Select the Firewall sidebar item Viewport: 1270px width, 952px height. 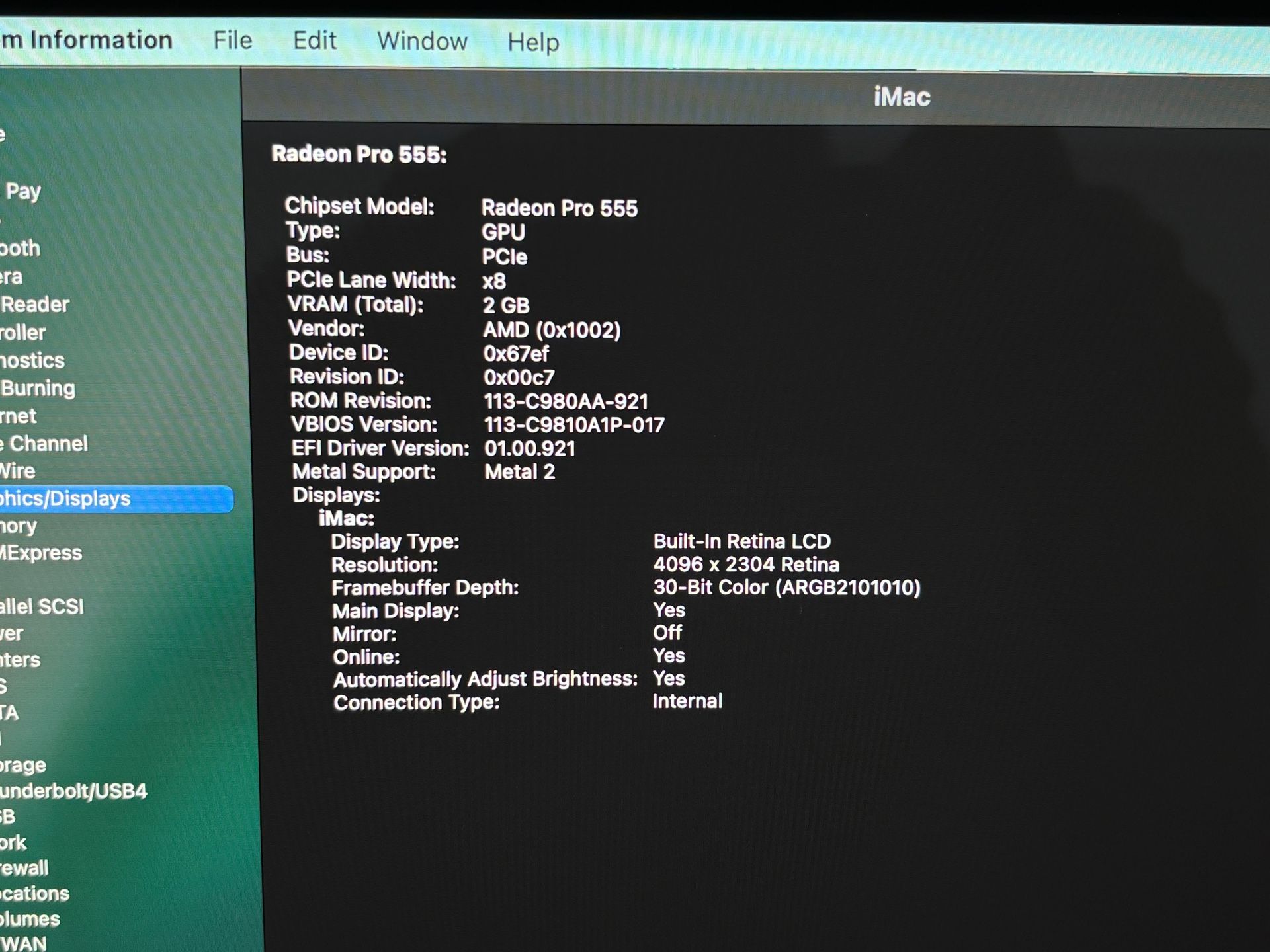pos(24,868)
